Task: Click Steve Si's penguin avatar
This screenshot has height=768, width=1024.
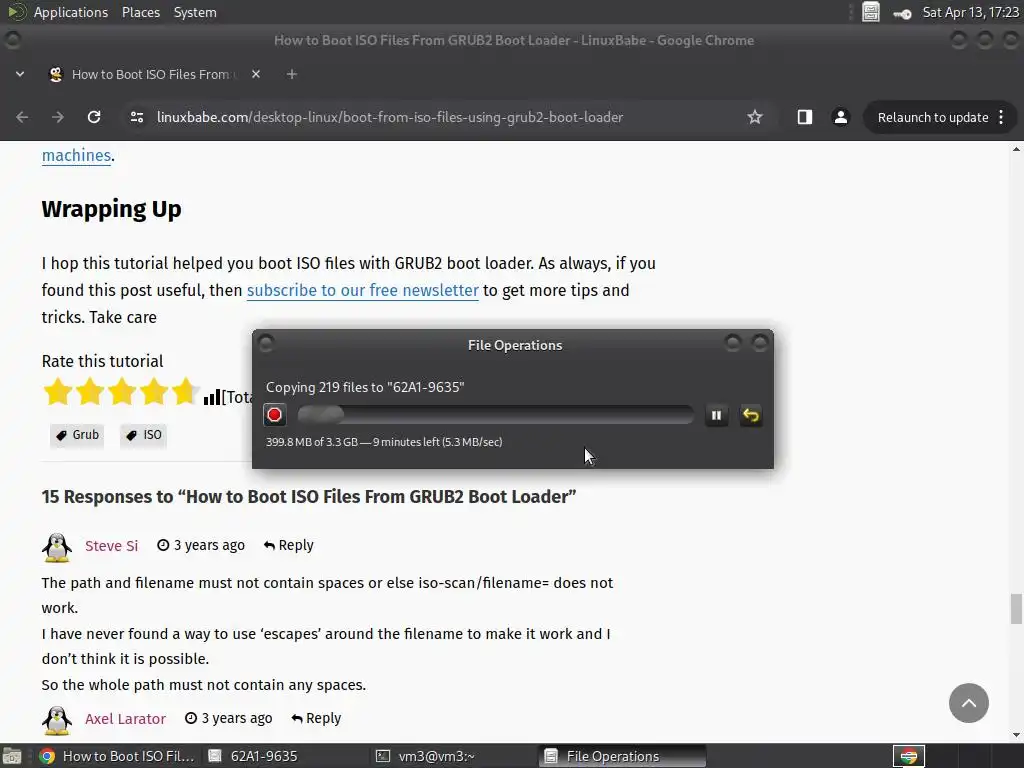Action: (57, 547)
